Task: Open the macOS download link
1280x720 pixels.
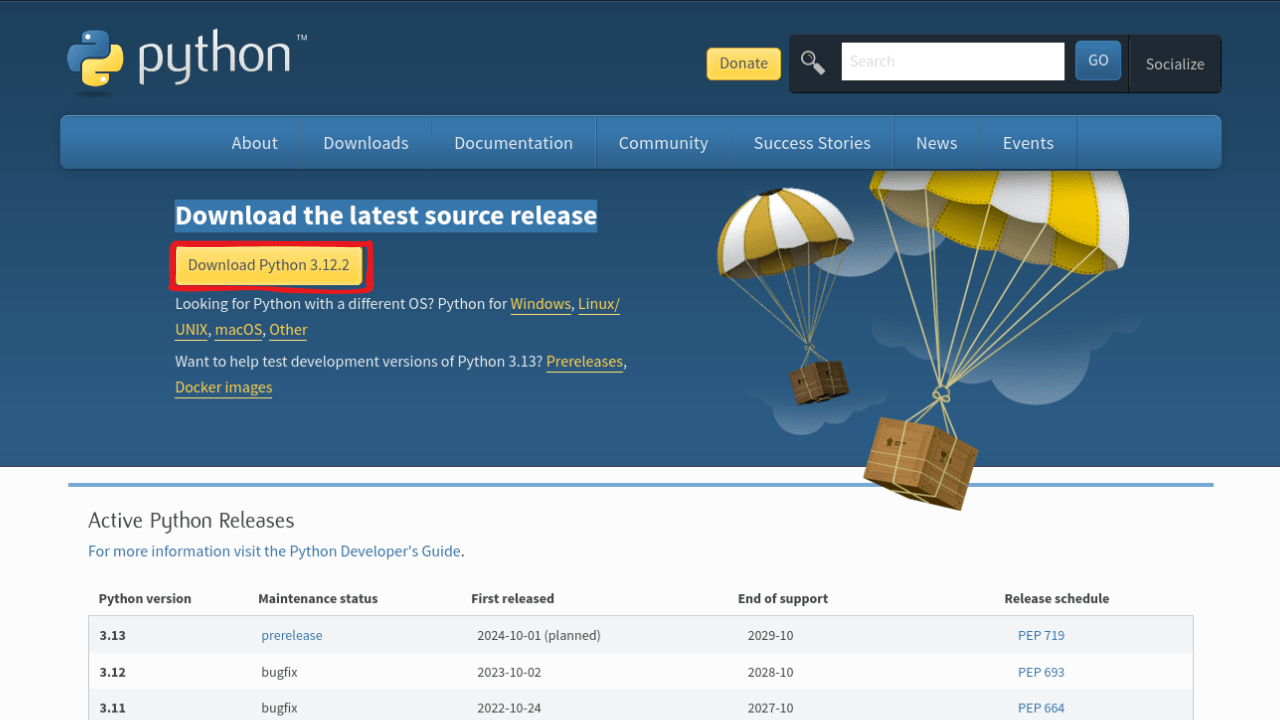Action: [x=238, y=330]
